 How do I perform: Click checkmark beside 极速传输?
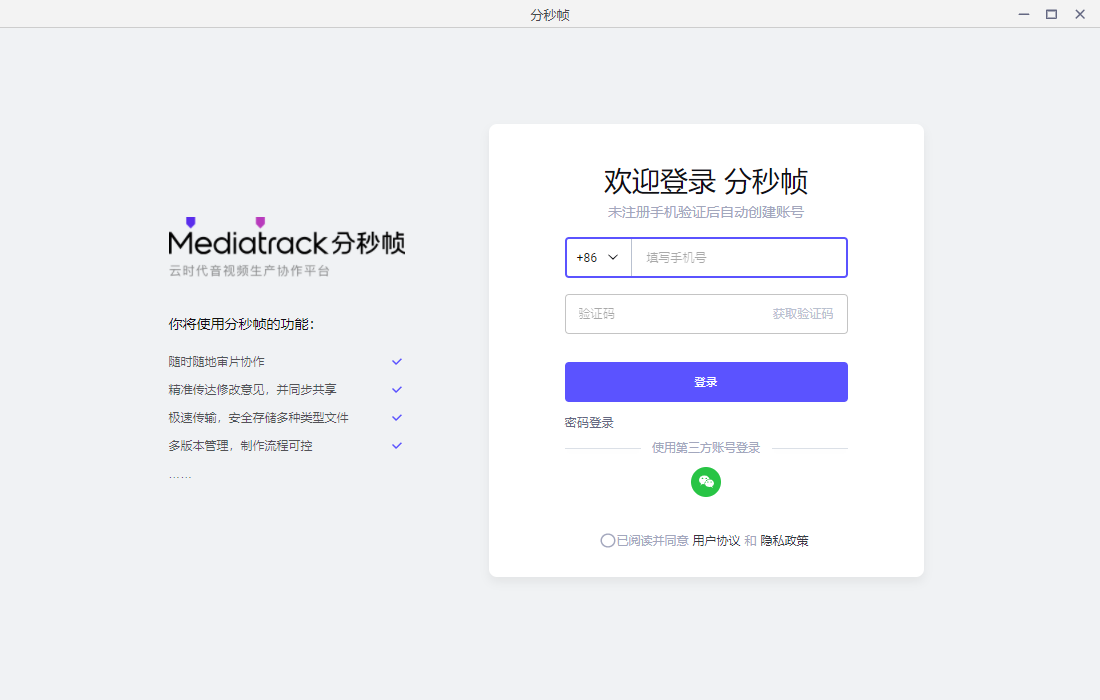pos(396,417)
